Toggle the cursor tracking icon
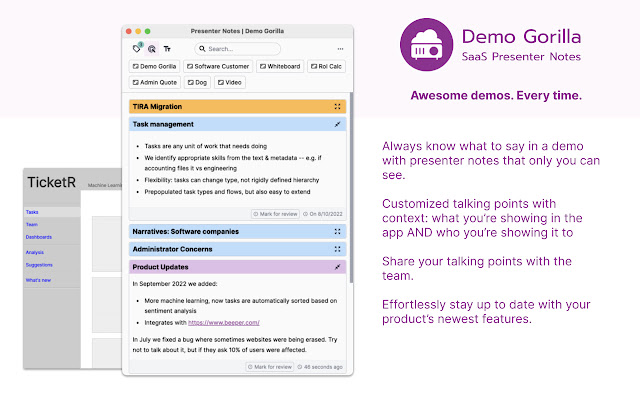This screenshot has width=640, height=400. point(151,49)
